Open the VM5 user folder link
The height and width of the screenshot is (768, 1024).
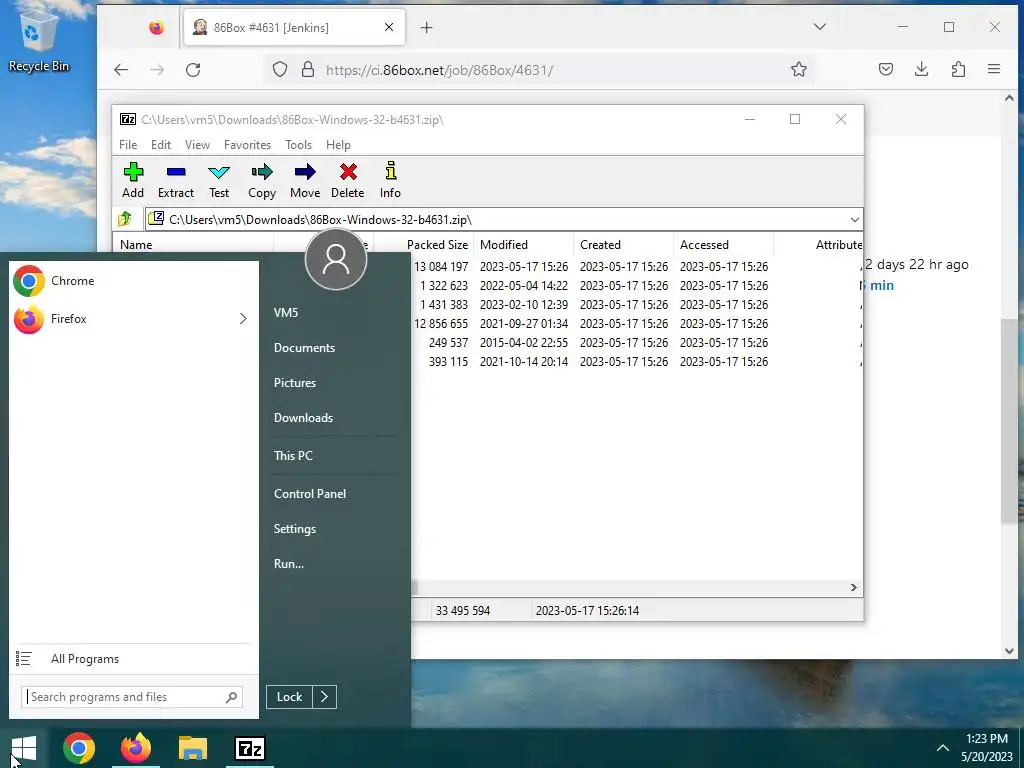point(286,313)
